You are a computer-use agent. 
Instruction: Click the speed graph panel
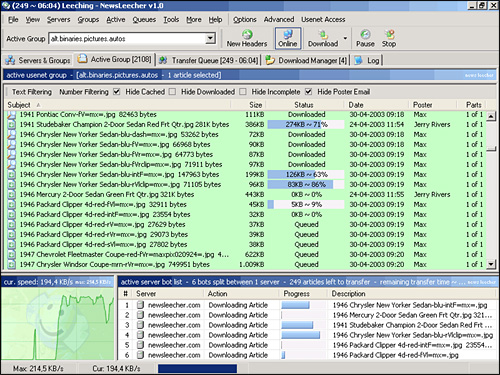(x=58, y=323)
